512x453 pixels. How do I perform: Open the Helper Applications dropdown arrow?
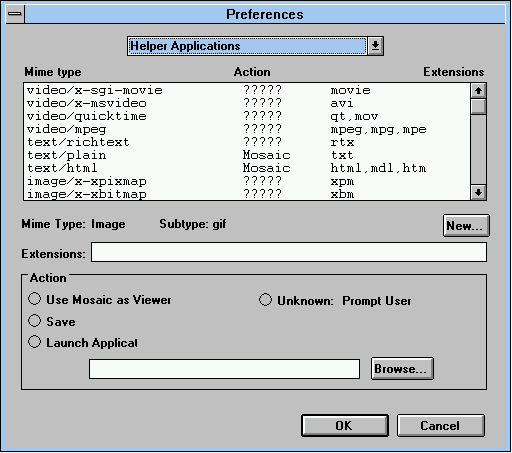coord(376,46)
